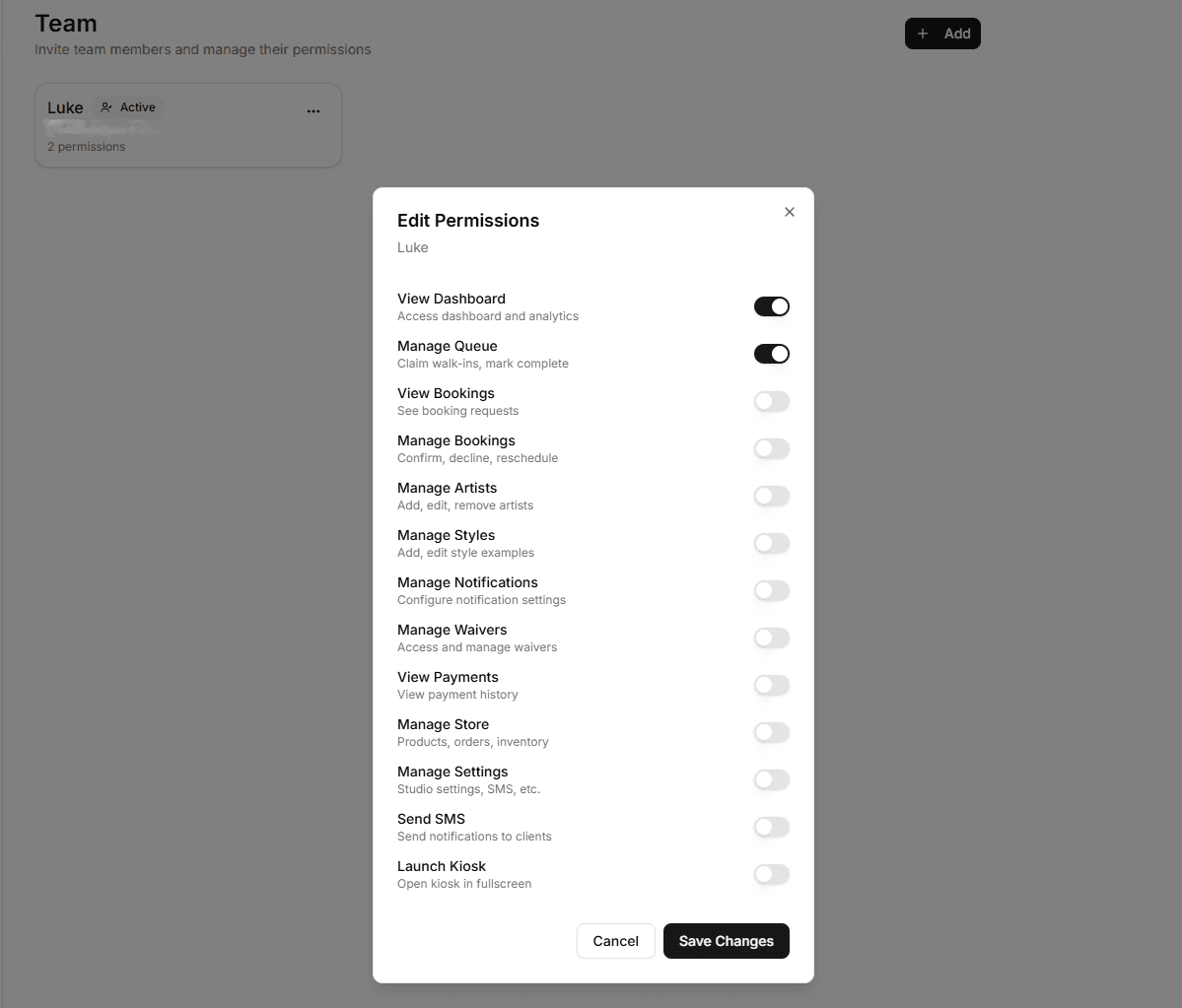
Task: Enable the Manage Styles permission
Action: click(772, 543)
